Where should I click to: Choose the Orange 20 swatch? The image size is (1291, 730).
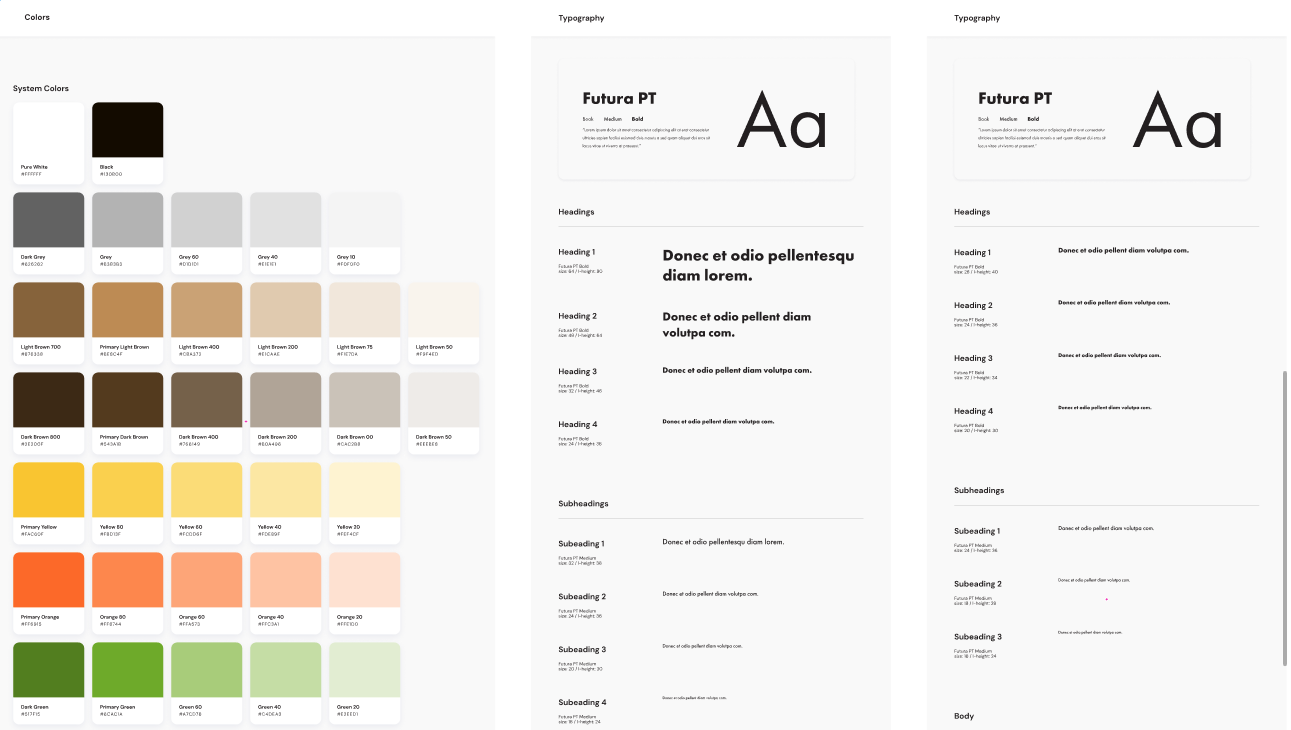pos(364,580)
